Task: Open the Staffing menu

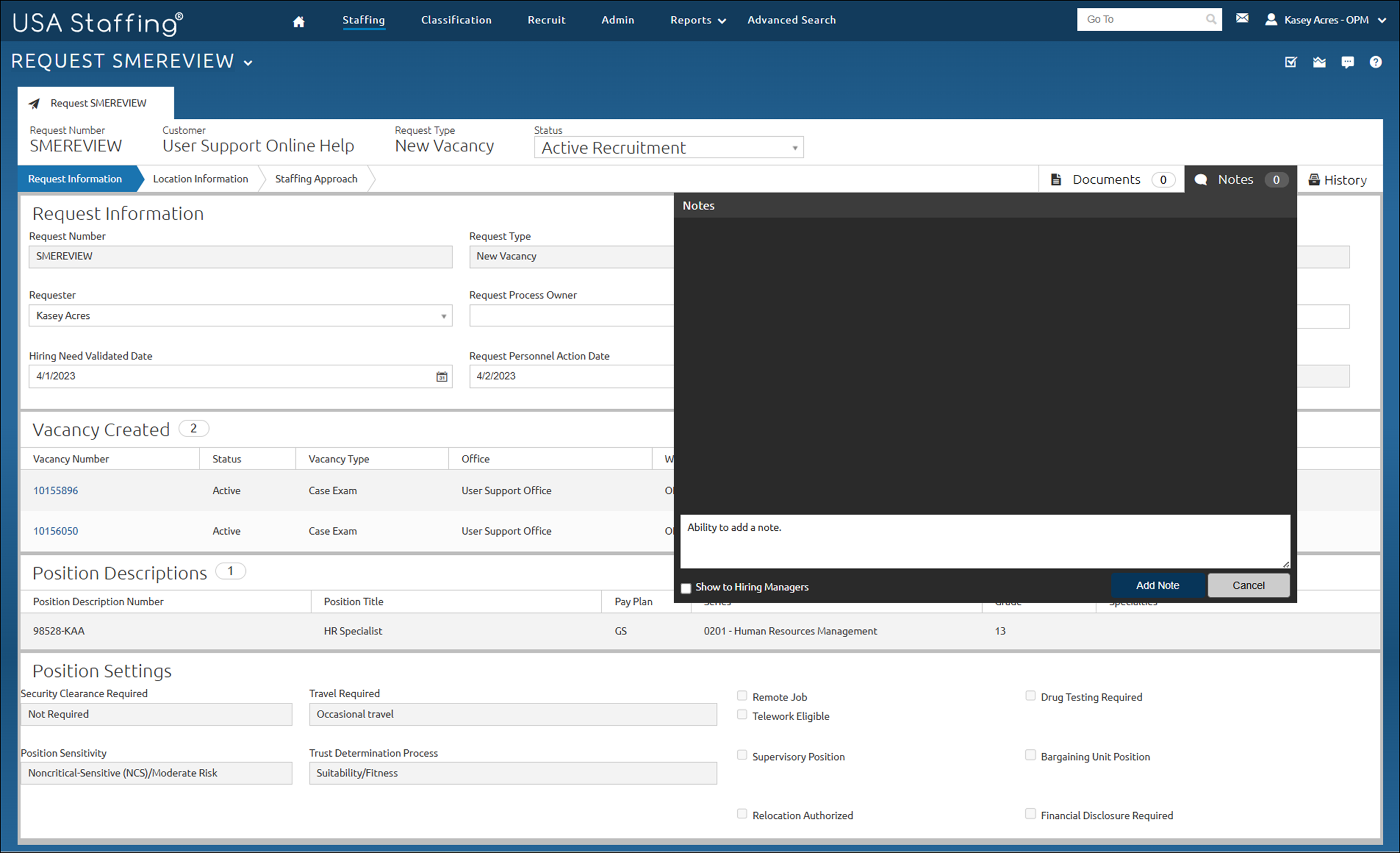Action: tap(364, 20)
